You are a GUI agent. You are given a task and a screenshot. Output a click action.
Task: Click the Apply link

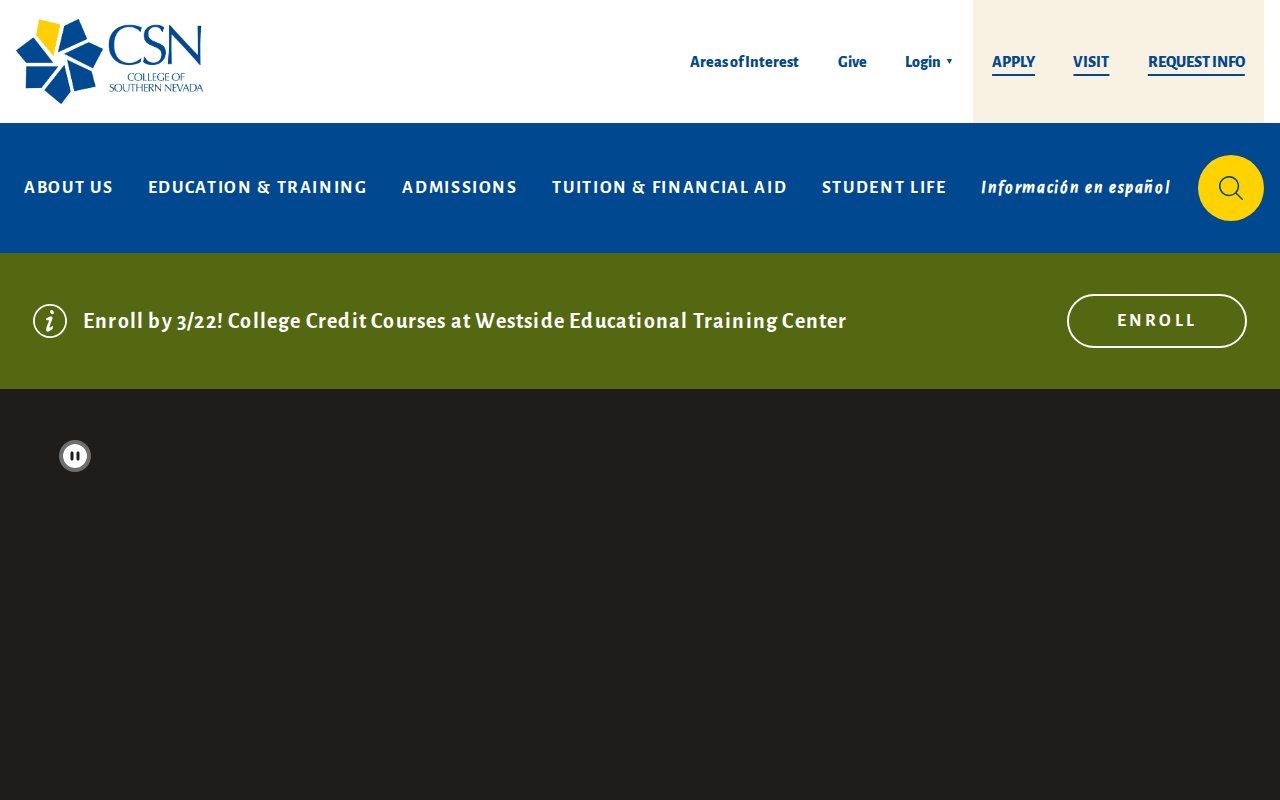click(x=1013, y=62)
